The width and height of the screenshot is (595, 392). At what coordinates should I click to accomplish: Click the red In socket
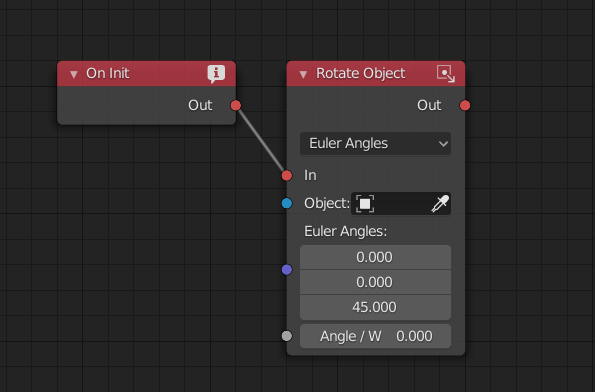pos(287,175)
